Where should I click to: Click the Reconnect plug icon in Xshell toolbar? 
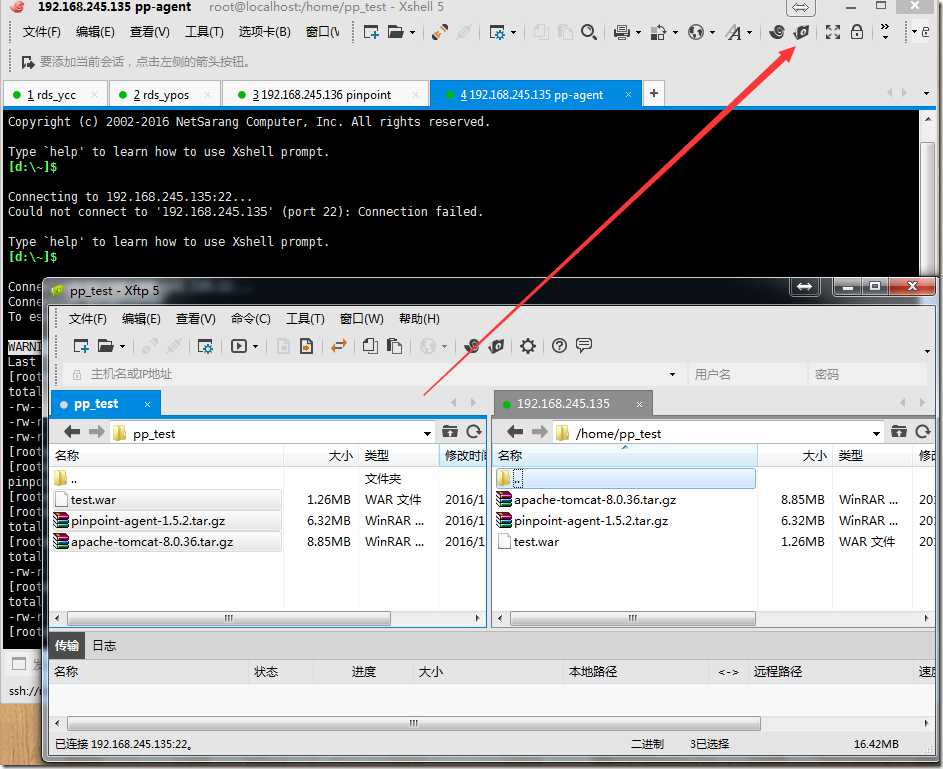point(440,32)
